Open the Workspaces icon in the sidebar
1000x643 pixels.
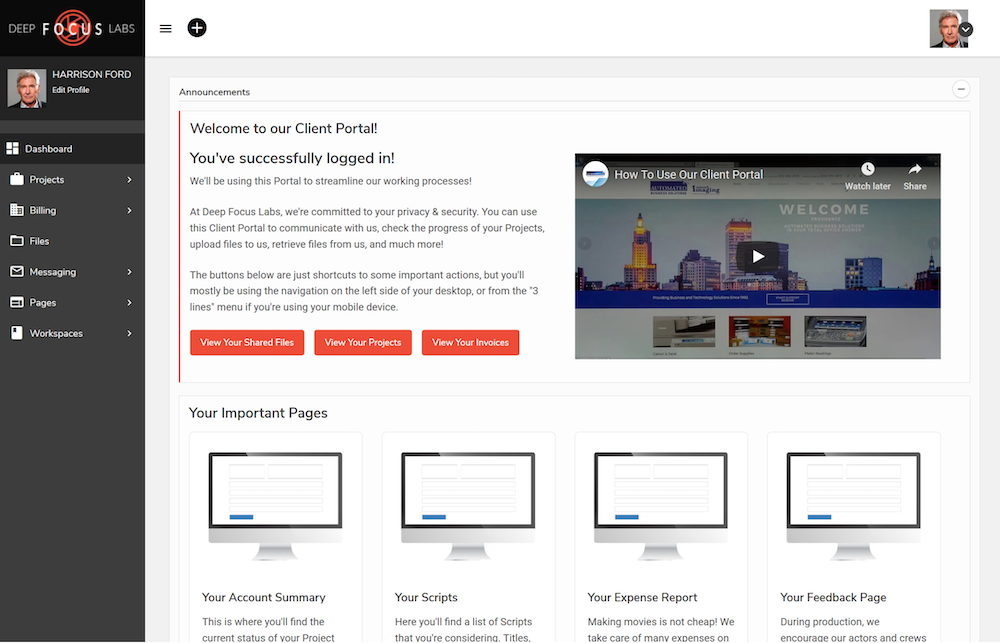14,333
